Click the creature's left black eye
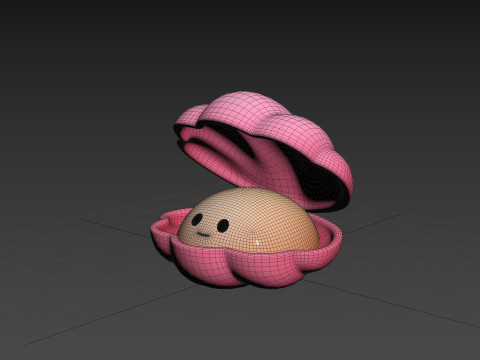This screenshot has height=360, width=480. (197, 220)
